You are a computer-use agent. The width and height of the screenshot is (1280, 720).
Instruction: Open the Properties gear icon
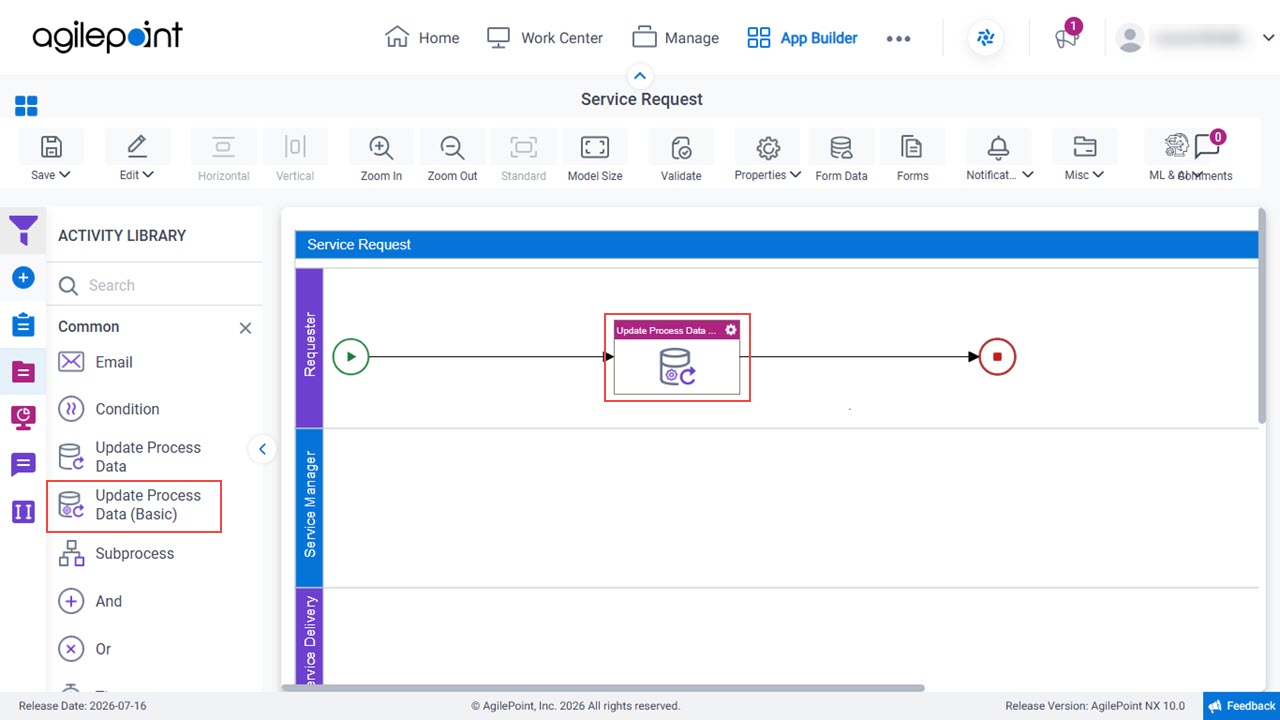(768, 147)
